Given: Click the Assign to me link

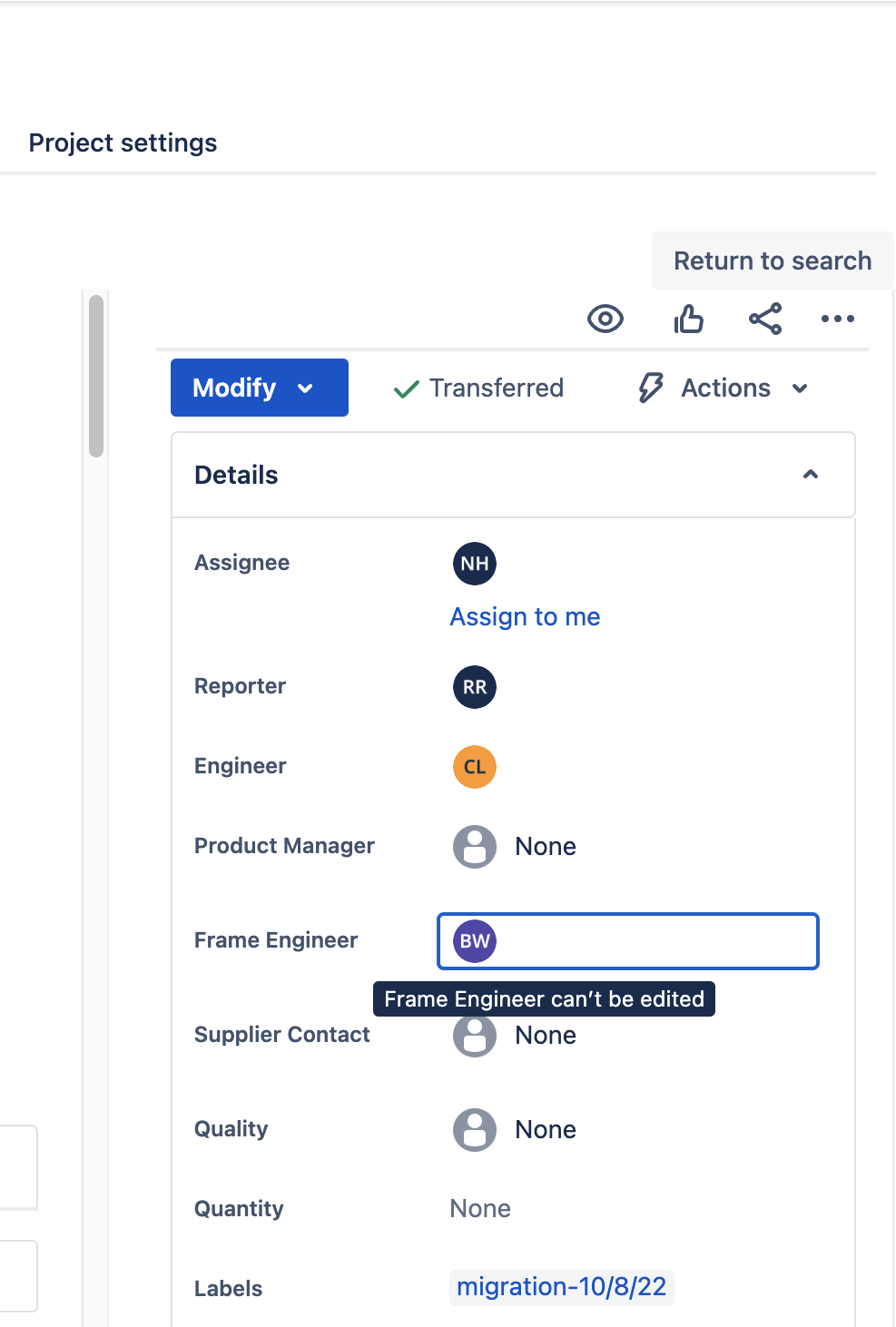Looking at the screenshot, I should tap(525, 617).
